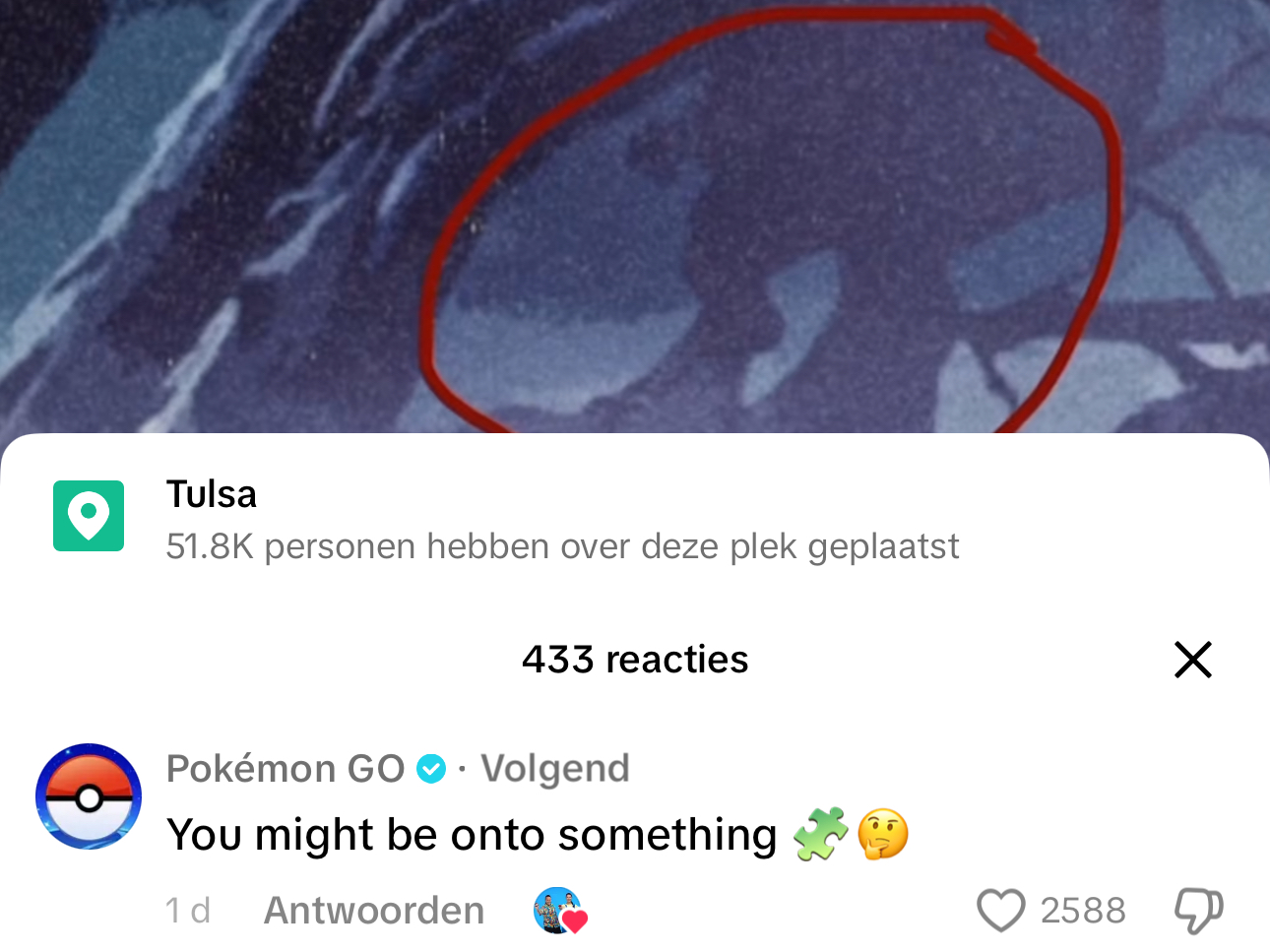The width and height of the screenshot is (1270, 952).
Task: Tap the thinking face emoji
Action: click(x=883, y=834)
